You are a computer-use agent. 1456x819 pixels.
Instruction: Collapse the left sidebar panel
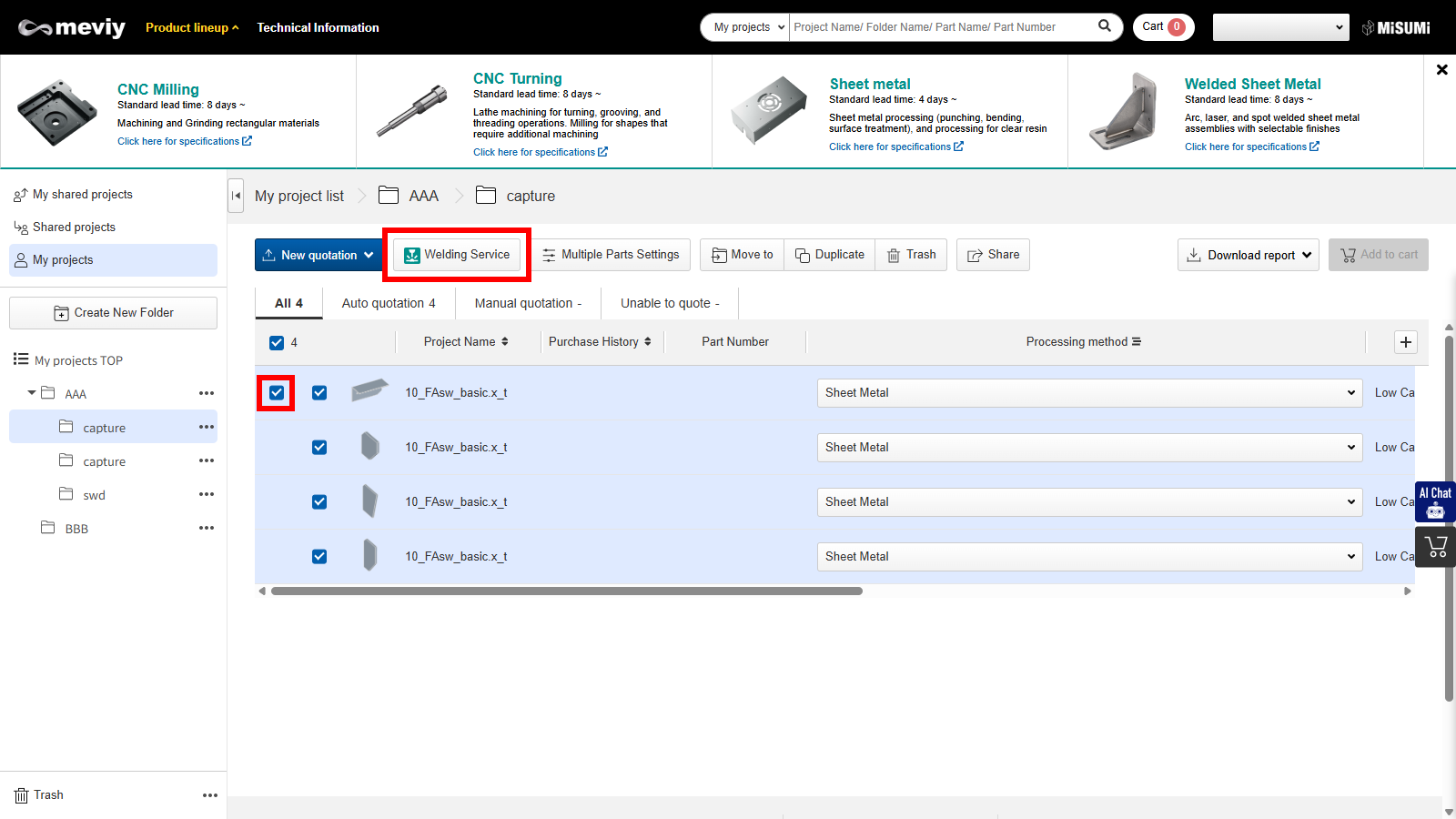tap(236, 196)
